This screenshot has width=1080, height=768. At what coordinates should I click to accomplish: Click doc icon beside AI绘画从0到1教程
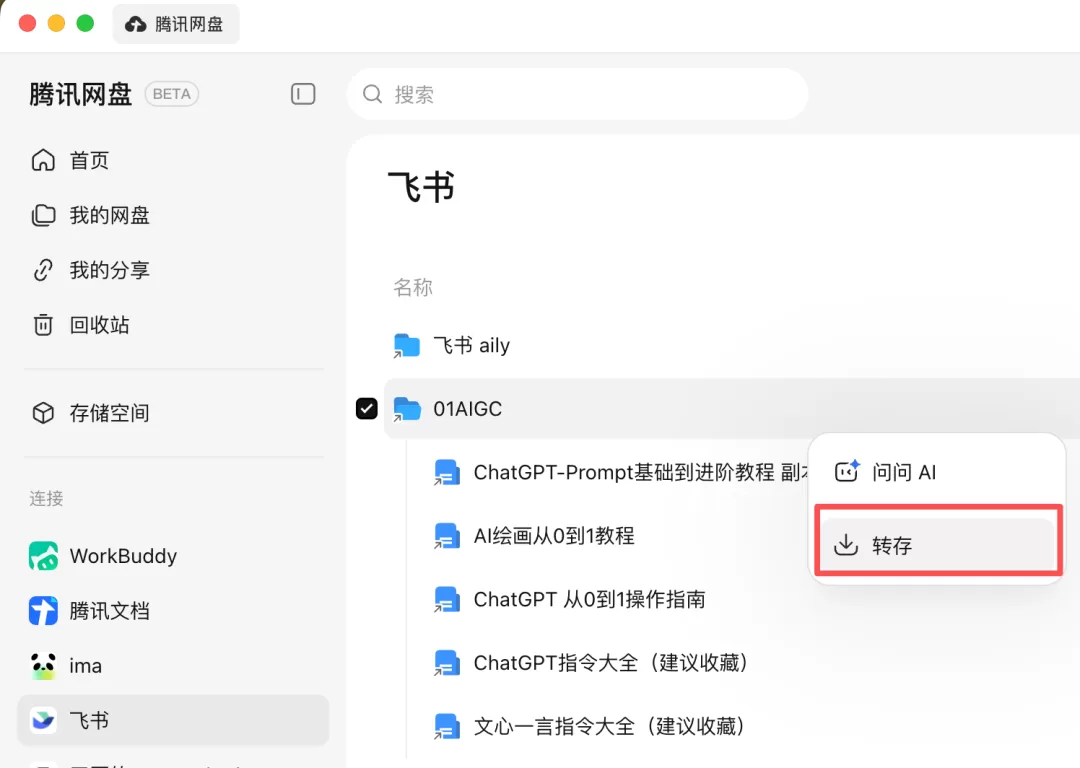point(447,536)
